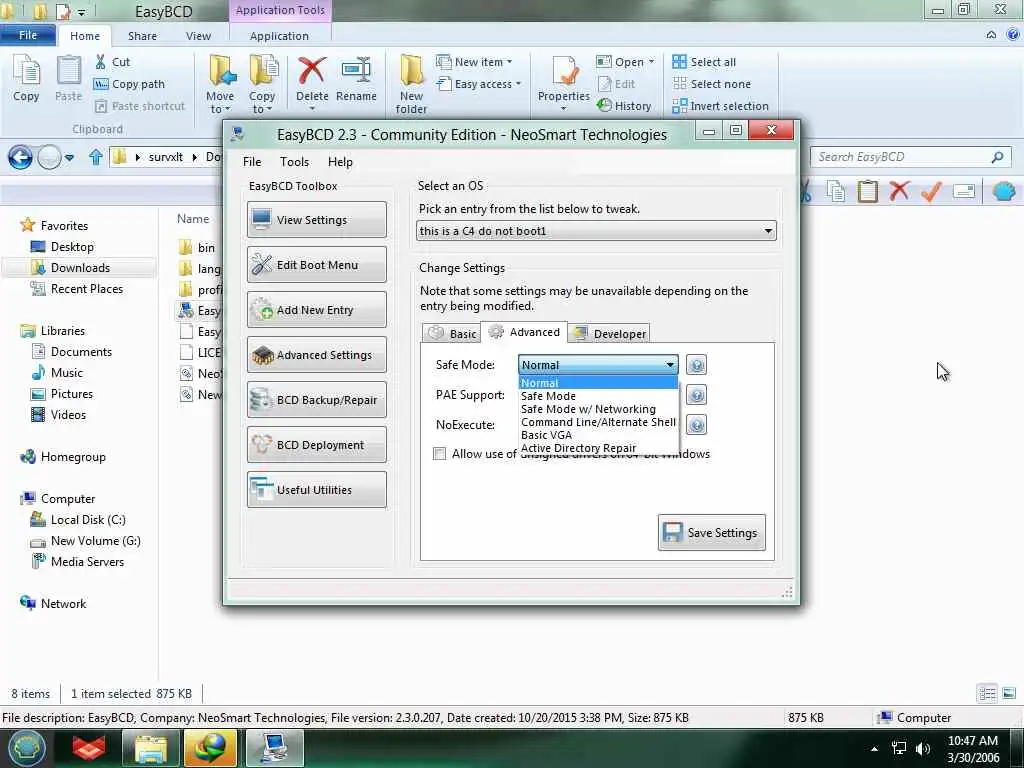Click New folder ribbon icon
The width and height of the screenshot is (1024, 768).
click(x=411, y=84)
